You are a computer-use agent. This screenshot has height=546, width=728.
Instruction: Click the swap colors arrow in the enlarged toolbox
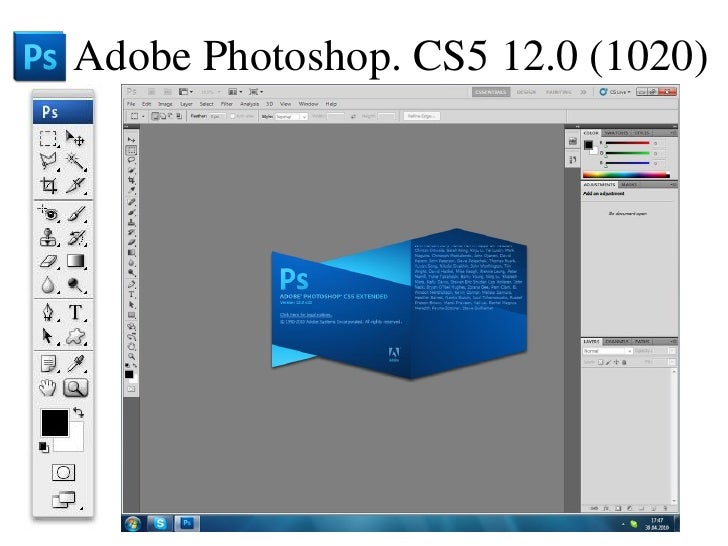coord(78,412)
